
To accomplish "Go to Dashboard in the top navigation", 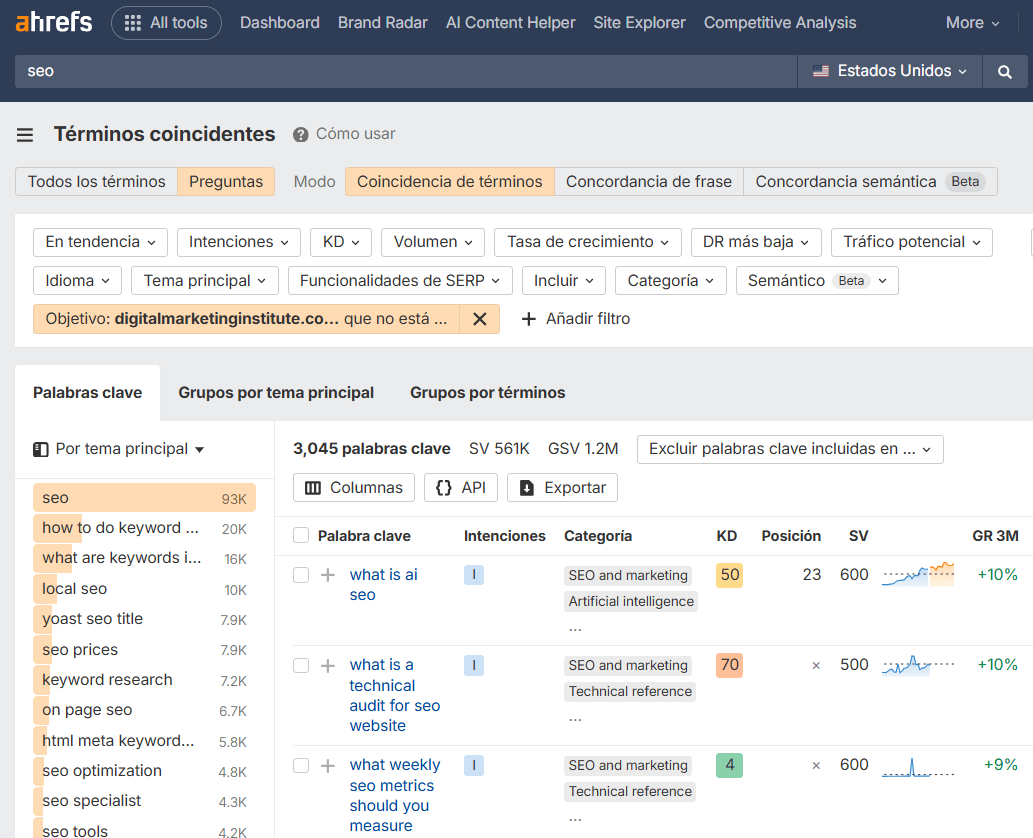I will 280,23.
